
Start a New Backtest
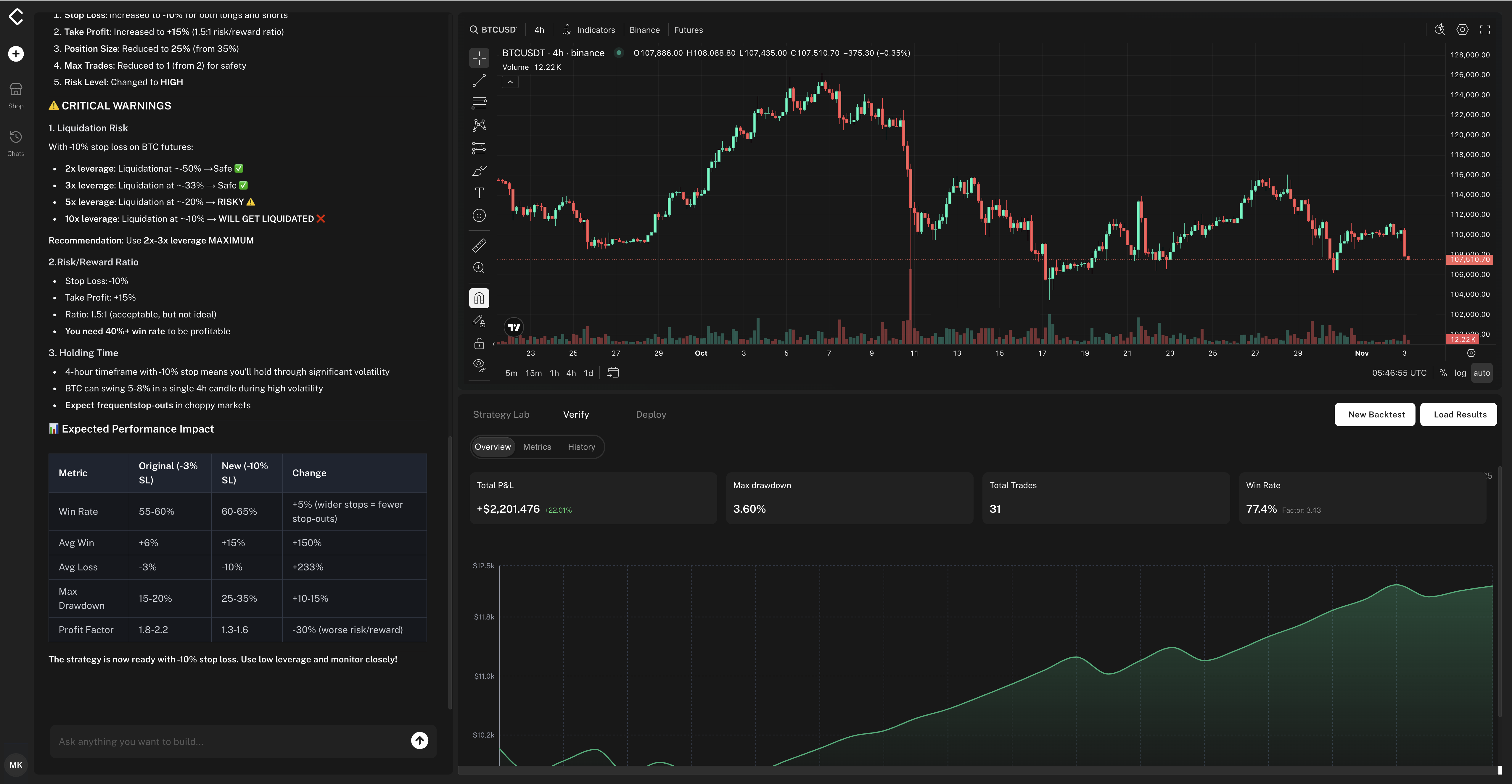click(x=1375, y=414)
